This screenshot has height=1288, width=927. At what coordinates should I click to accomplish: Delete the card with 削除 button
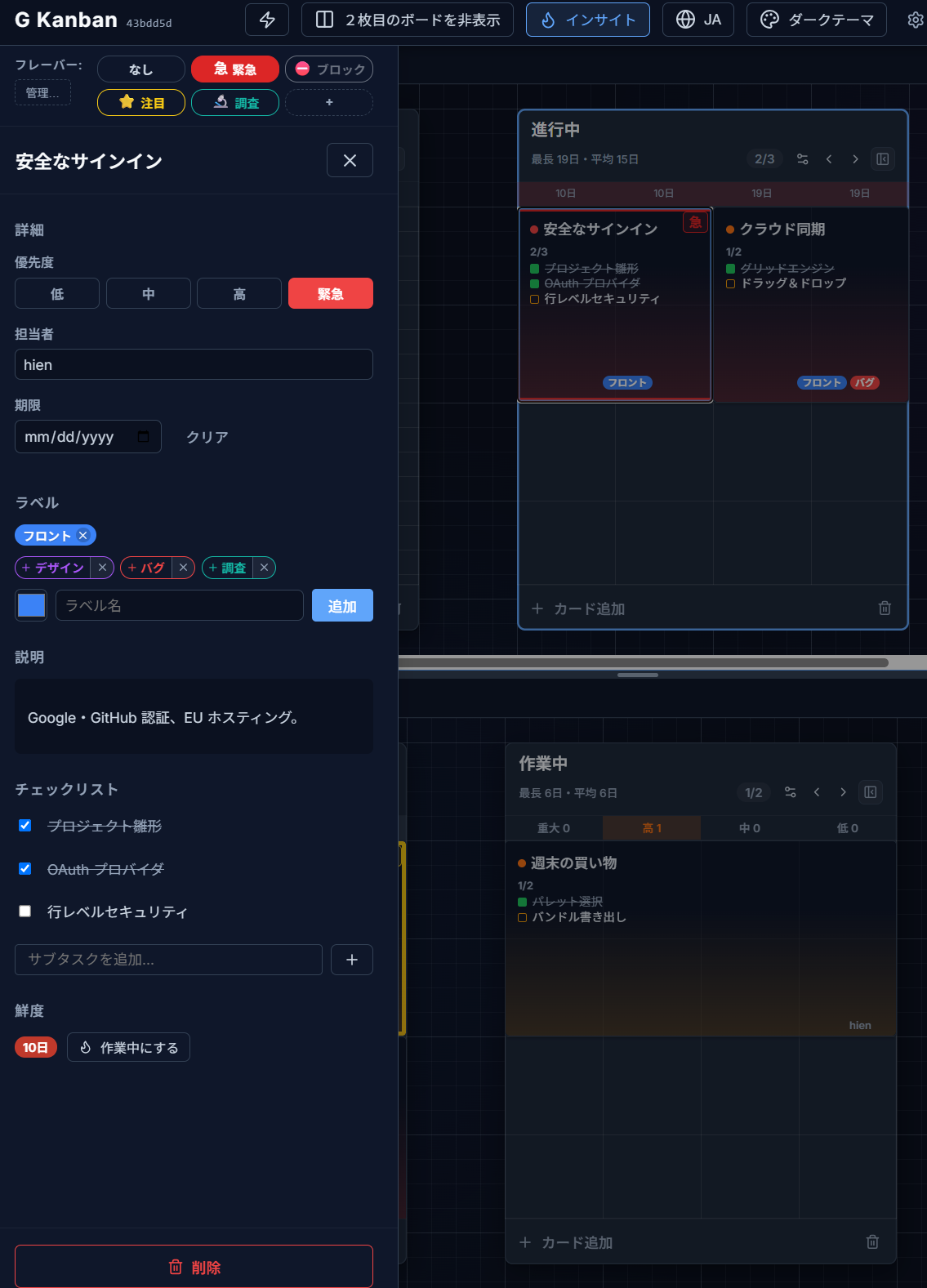[x=194, y=1267]
